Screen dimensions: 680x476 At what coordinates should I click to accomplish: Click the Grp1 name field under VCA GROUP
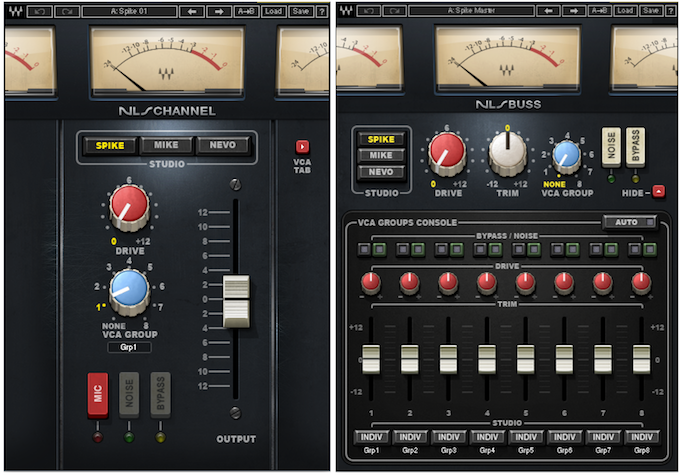tap(129, 347)
